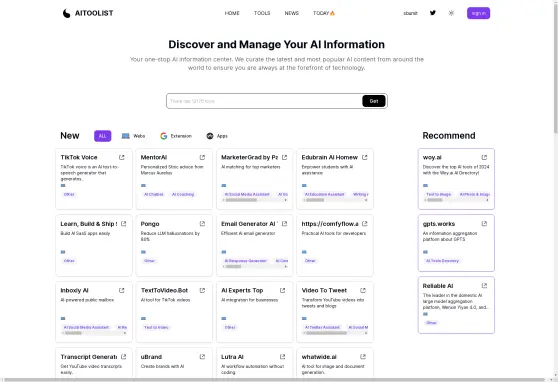This screenshot has height=382, width=558.
Task: Click the web platform icon on Reliable AI card
Action: 425,314
